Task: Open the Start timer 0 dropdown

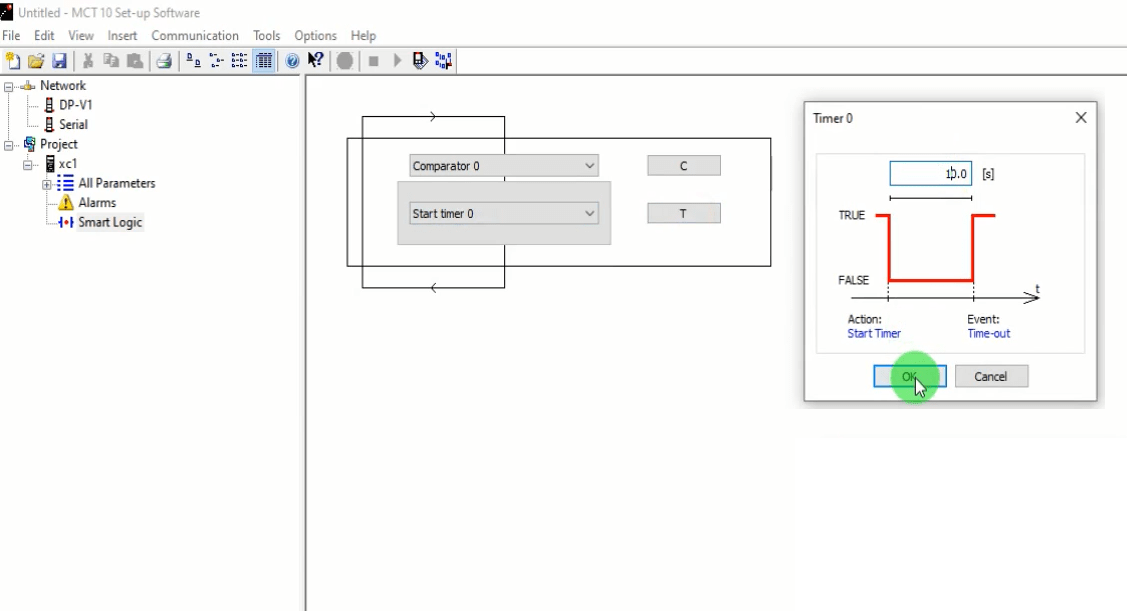Action: coord(589,214)
